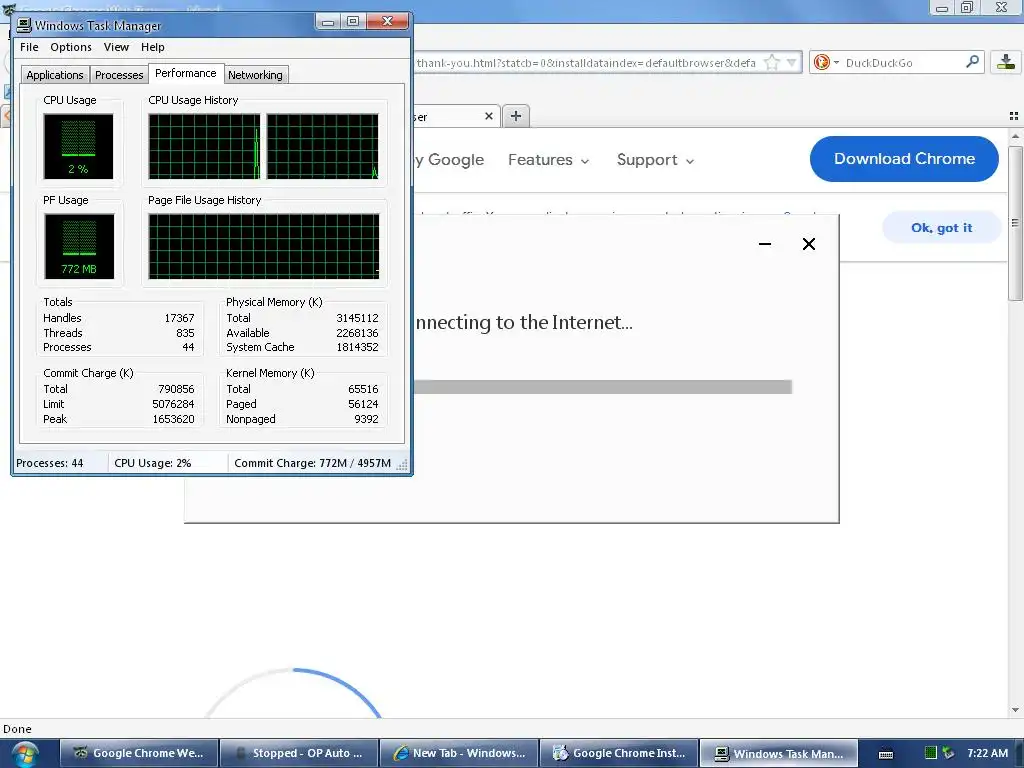Open the File menu in Task Manager

tap(29, 47)
